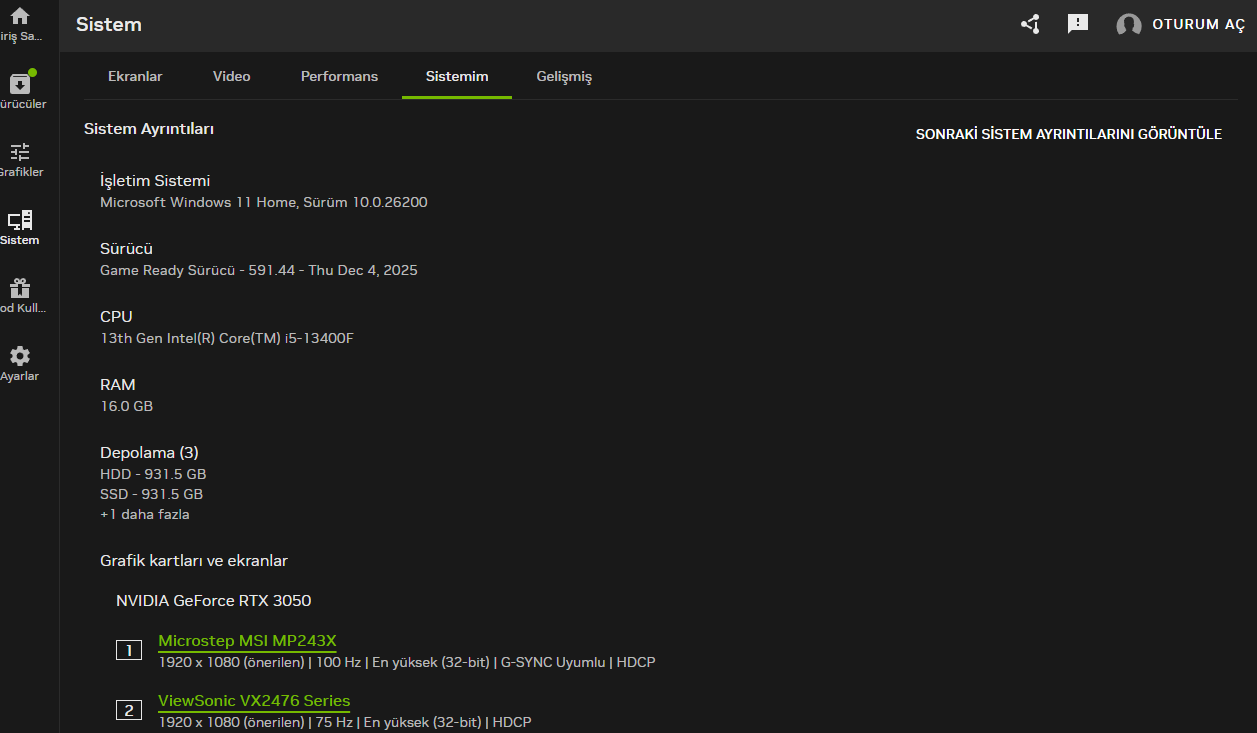
Task: Click Game Ready Sürücü 591.44 text
Action: (259, 270)
